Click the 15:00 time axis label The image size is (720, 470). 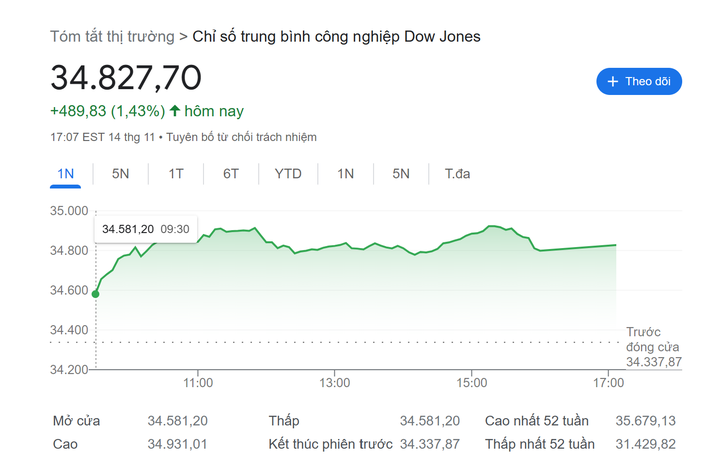[472, 383]
